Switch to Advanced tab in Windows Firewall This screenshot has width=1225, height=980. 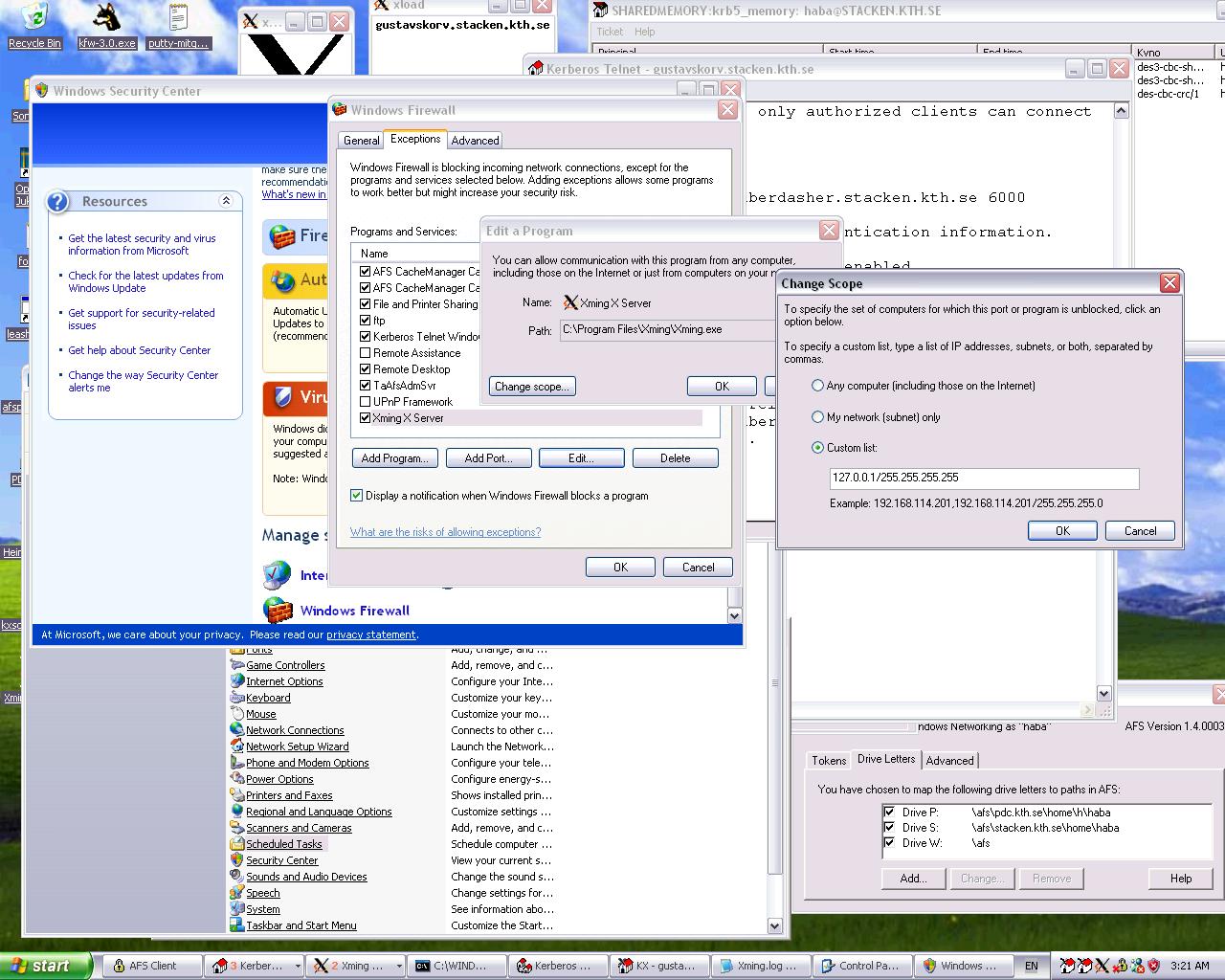(475, 140)
